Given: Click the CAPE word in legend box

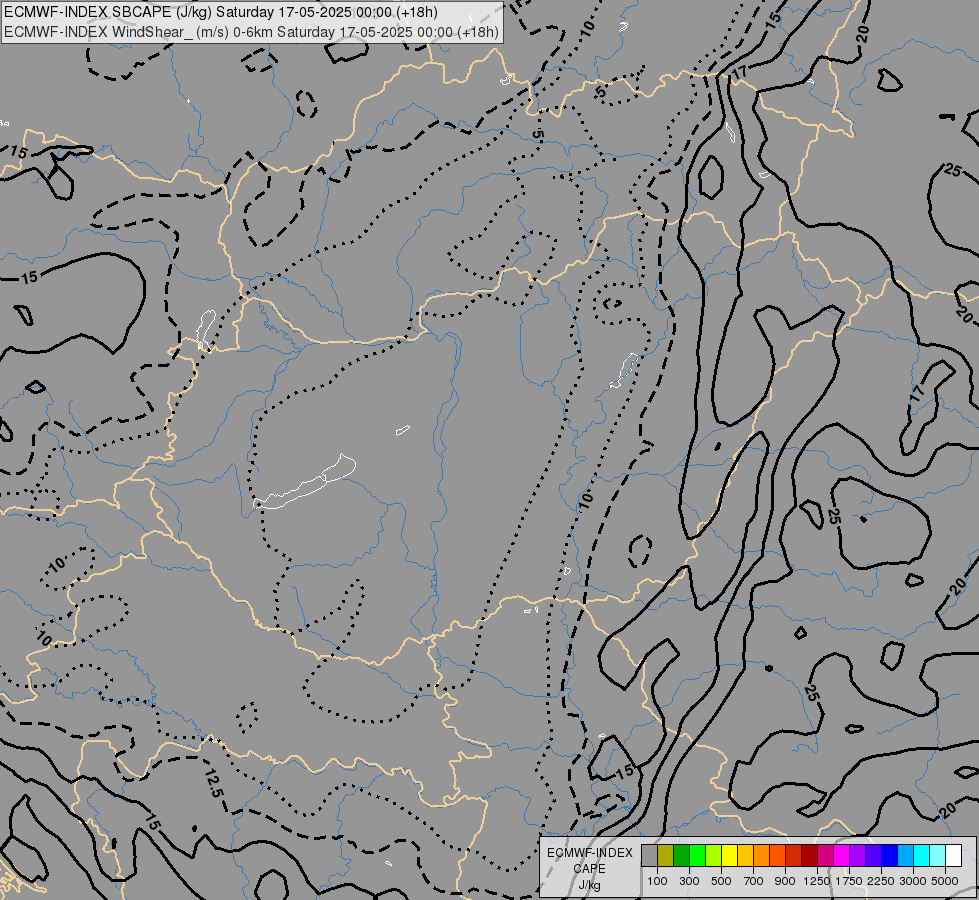Looking at the screenshot, I should pyautogui.click(x=589, y=869).
